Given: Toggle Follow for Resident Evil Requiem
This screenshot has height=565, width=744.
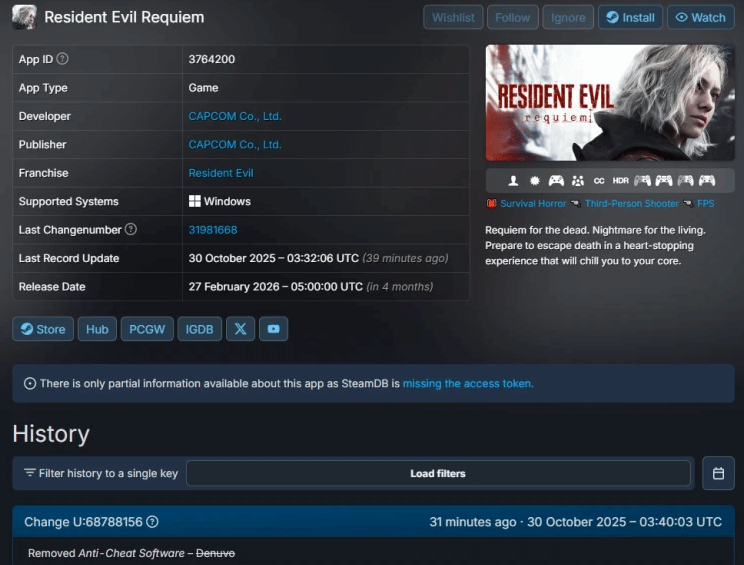Looking at the screenshot, I should pyautogui.click(x=513, y=17).
